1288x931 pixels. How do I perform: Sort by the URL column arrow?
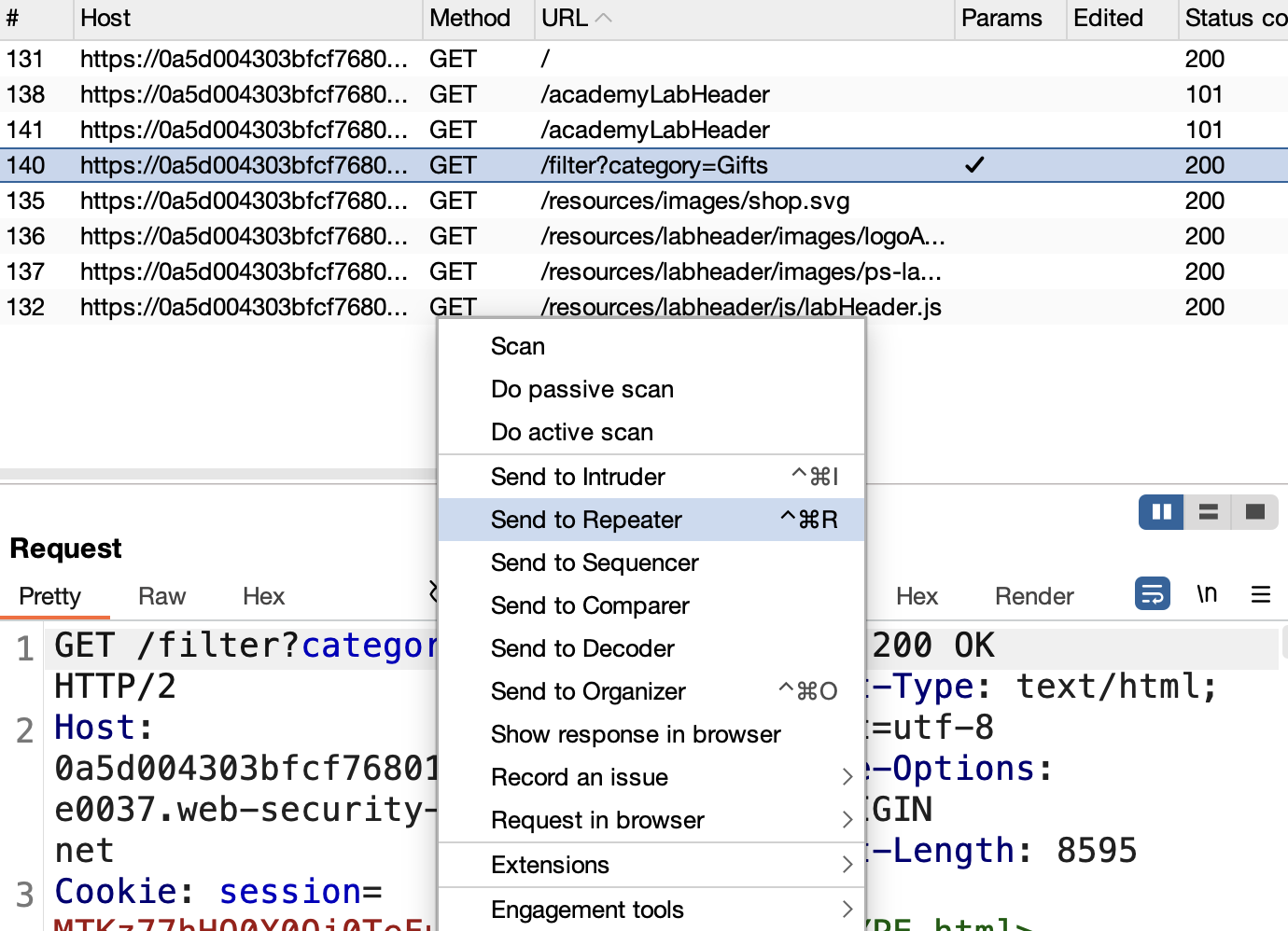pos(603,18)
